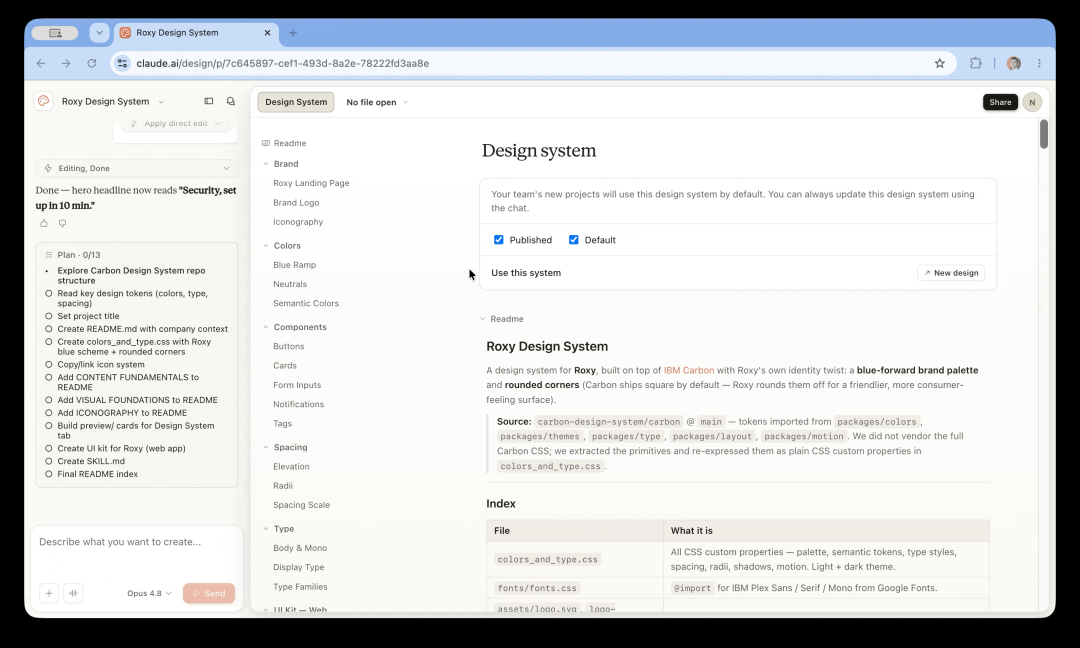Viewport: 1080px width, 648px height.
Task: Toggle the 'Create SKILL.md' plan item circle
Action: pos(49,461)
